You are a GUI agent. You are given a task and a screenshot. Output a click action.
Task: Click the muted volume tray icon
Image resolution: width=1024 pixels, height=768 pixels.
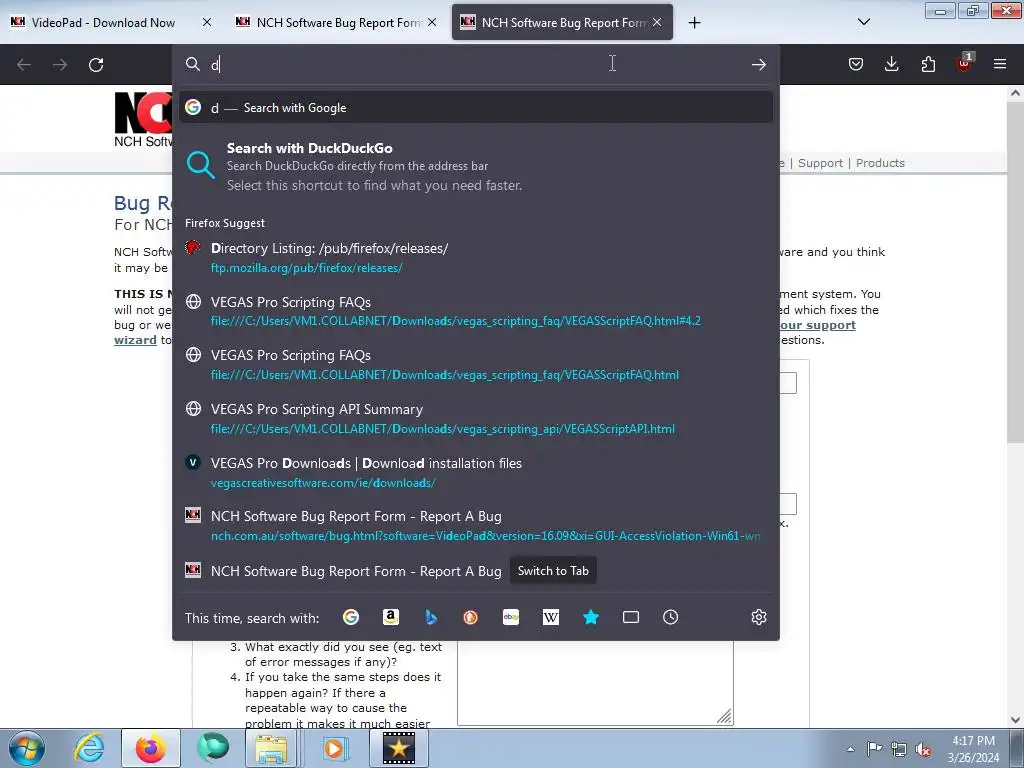[x=923, y=750]
